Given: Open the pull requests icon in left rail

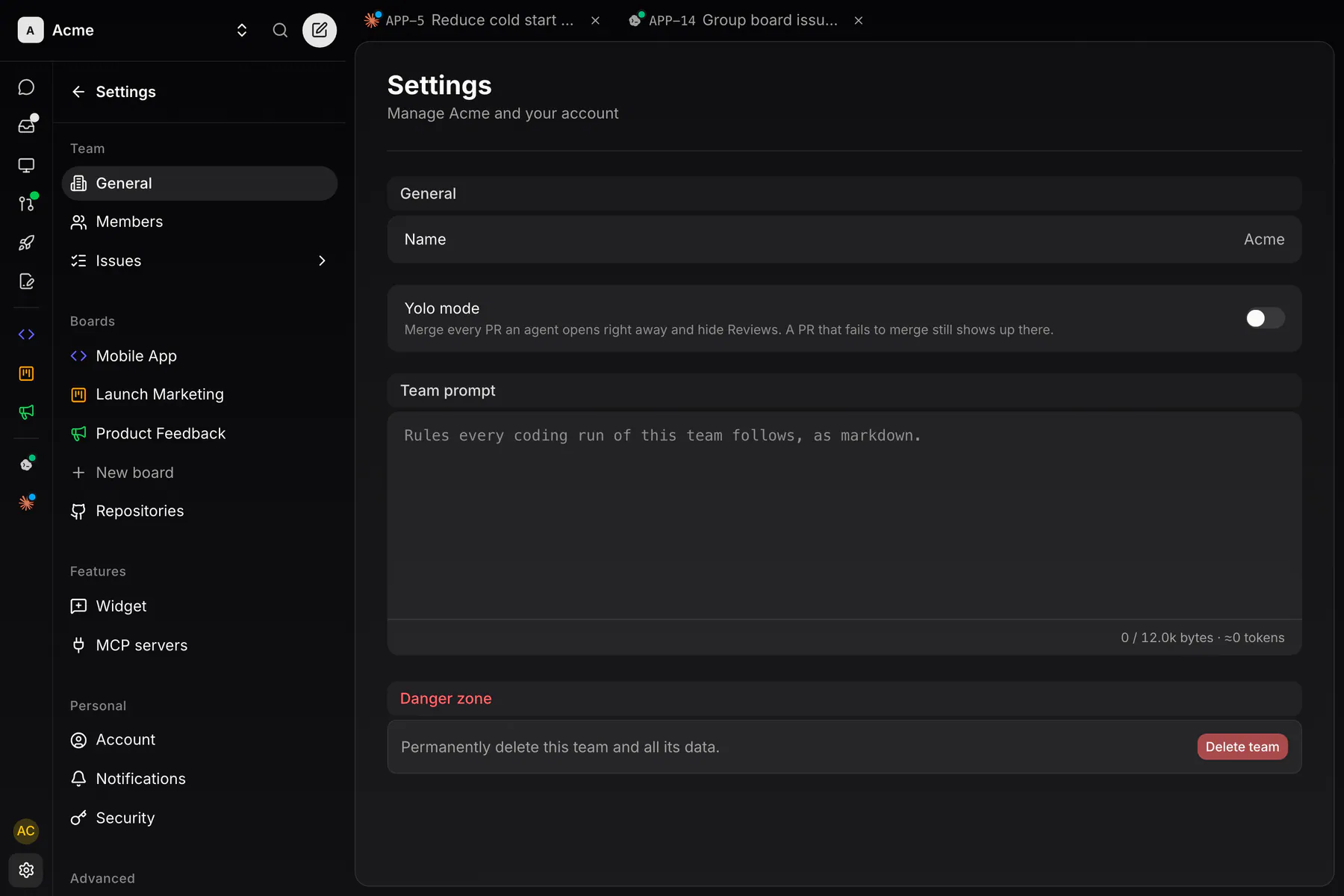Looking at the screenshot, I should [x=26, y=204].
